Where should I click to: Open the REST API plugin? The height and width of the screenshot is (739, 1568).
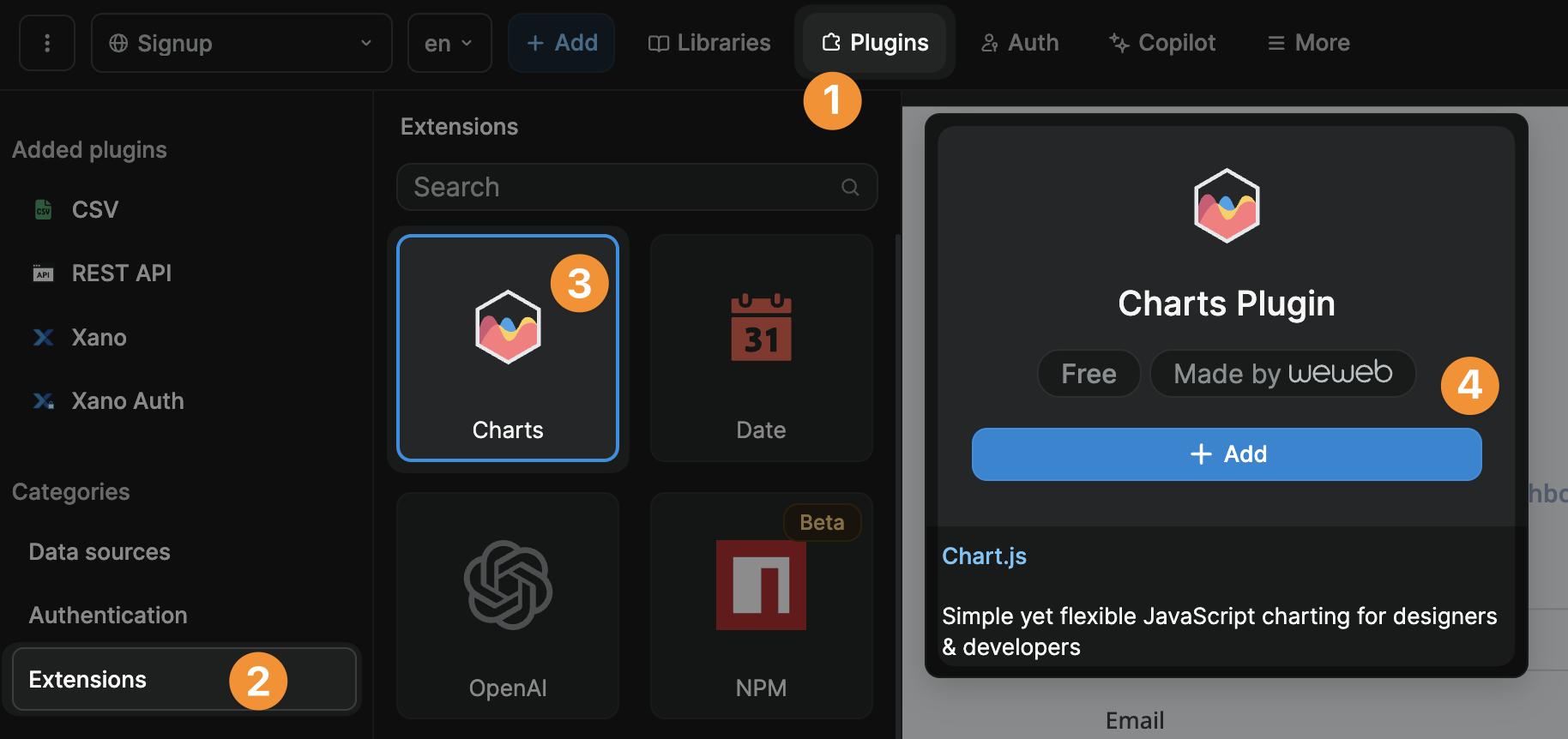click(43, 273)
